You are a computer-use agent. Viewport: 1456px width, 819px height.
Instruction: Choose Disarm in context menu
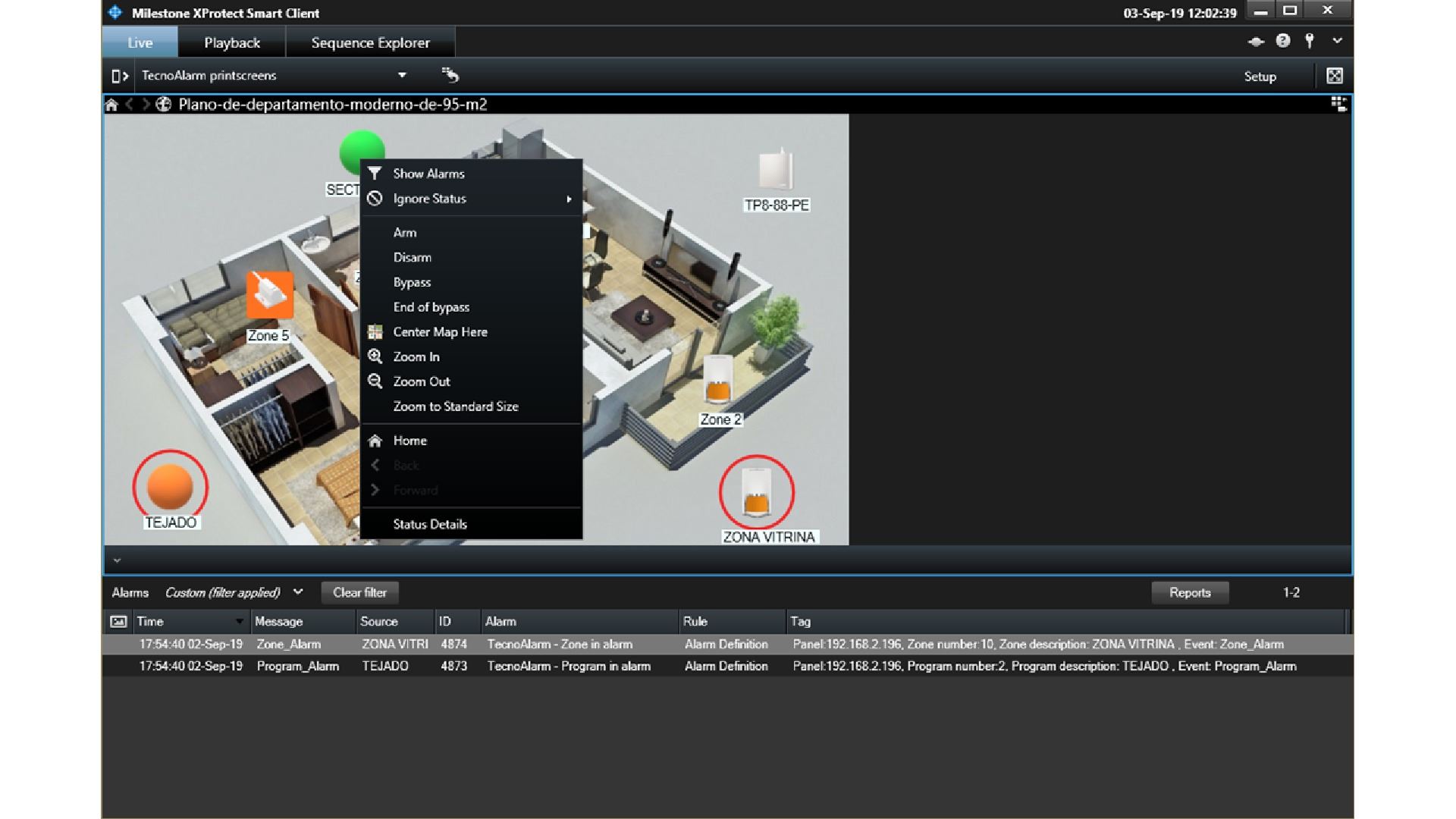tap(471, 258)
